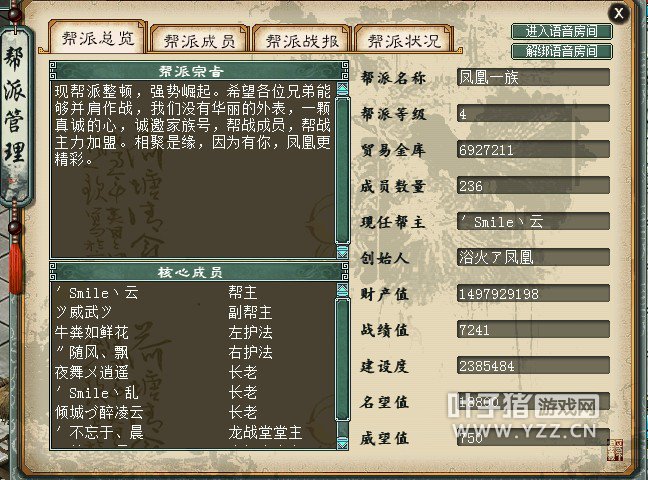Click the 解绑语音房间 button
The height and width of the screenshot is (480, 648).
click(562, 51)
